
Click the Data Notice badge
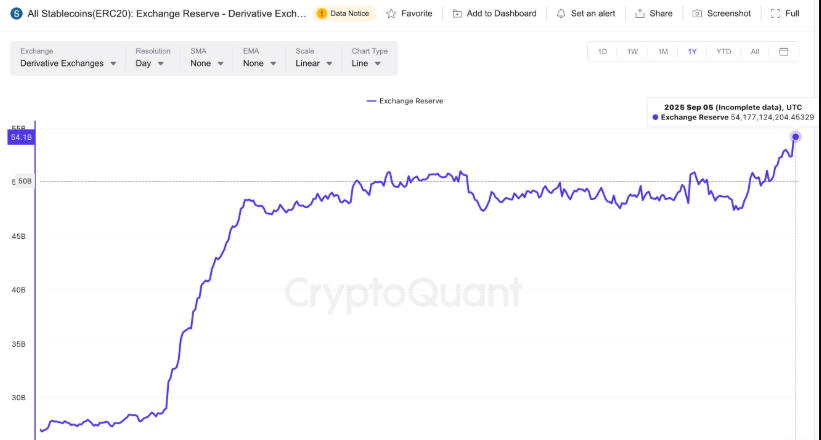point(345,14)
